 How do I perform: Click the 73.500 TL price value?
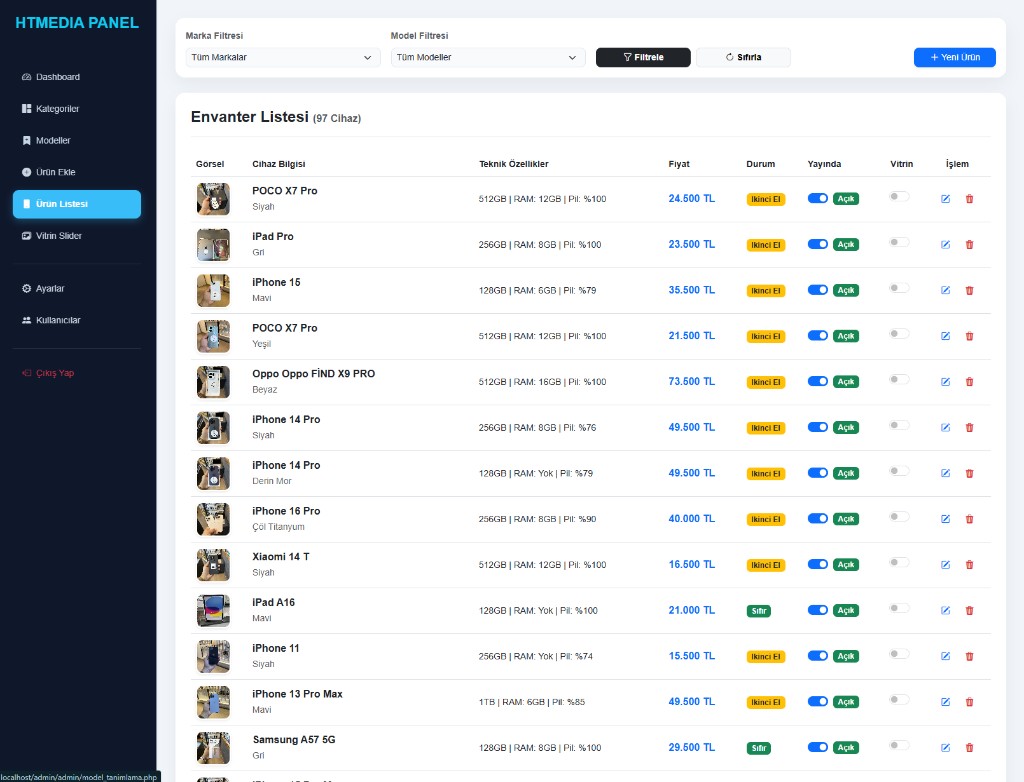pos(692,382)
